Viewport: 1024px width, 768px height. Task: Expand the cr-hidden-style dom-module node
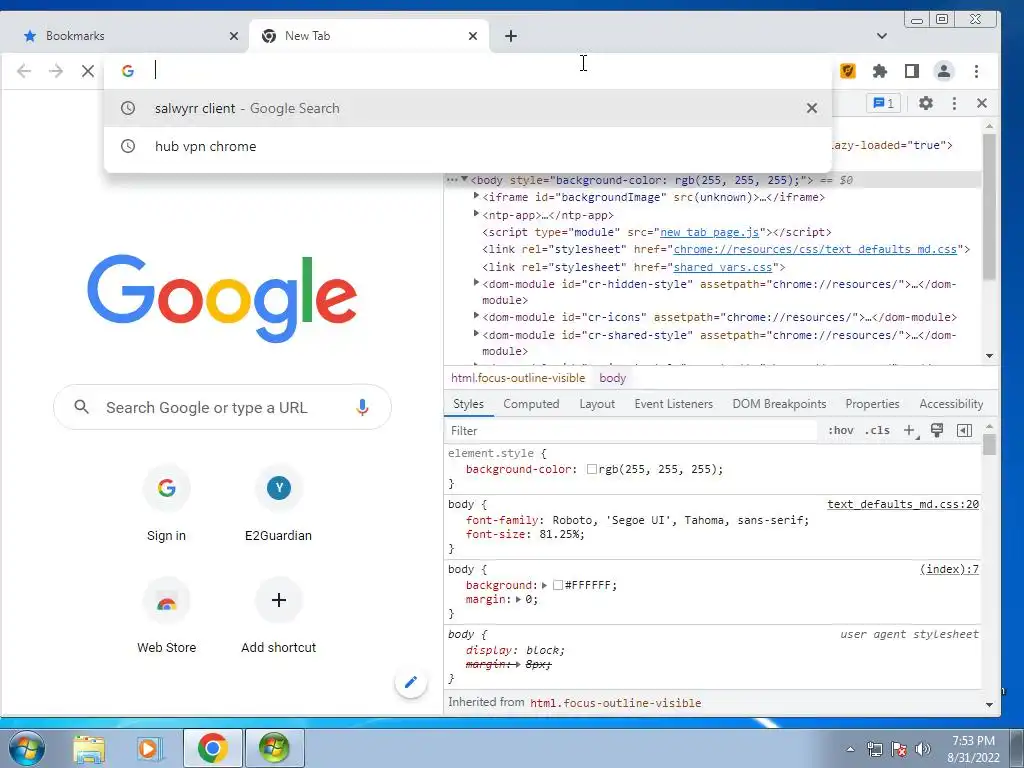(476, 283)
